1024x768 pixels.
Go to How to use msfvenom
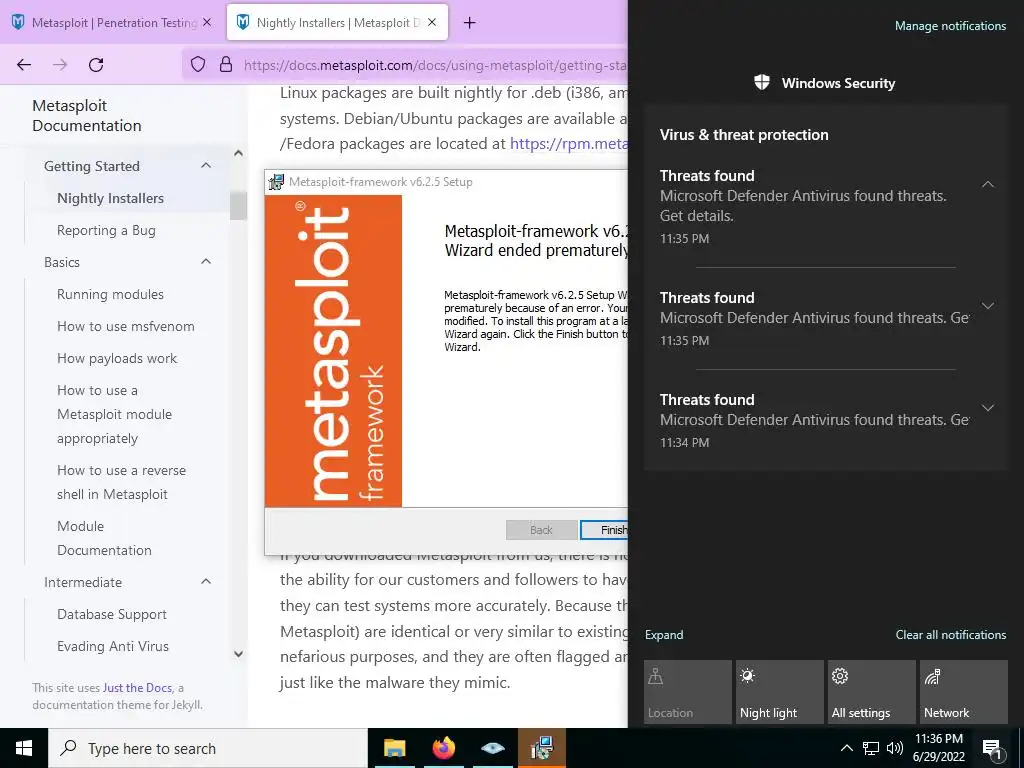[x=126, y=326]
